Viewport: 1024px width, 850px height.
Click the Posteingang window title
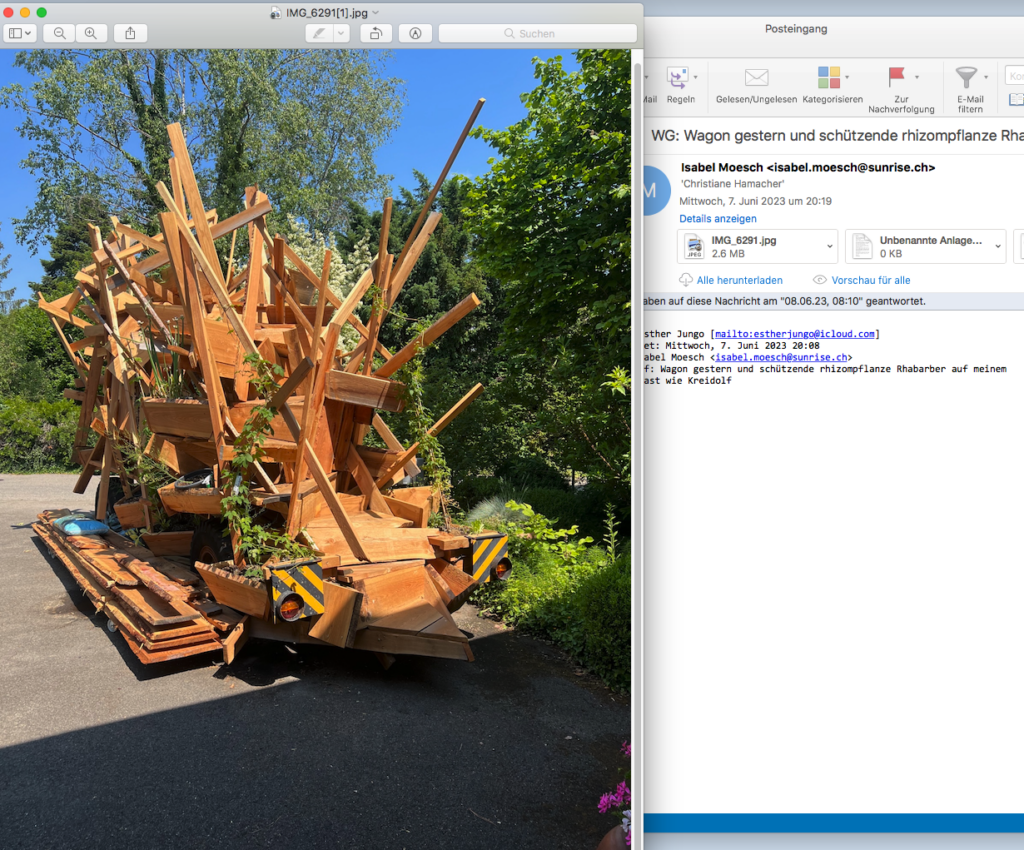[x=796, y=29]
